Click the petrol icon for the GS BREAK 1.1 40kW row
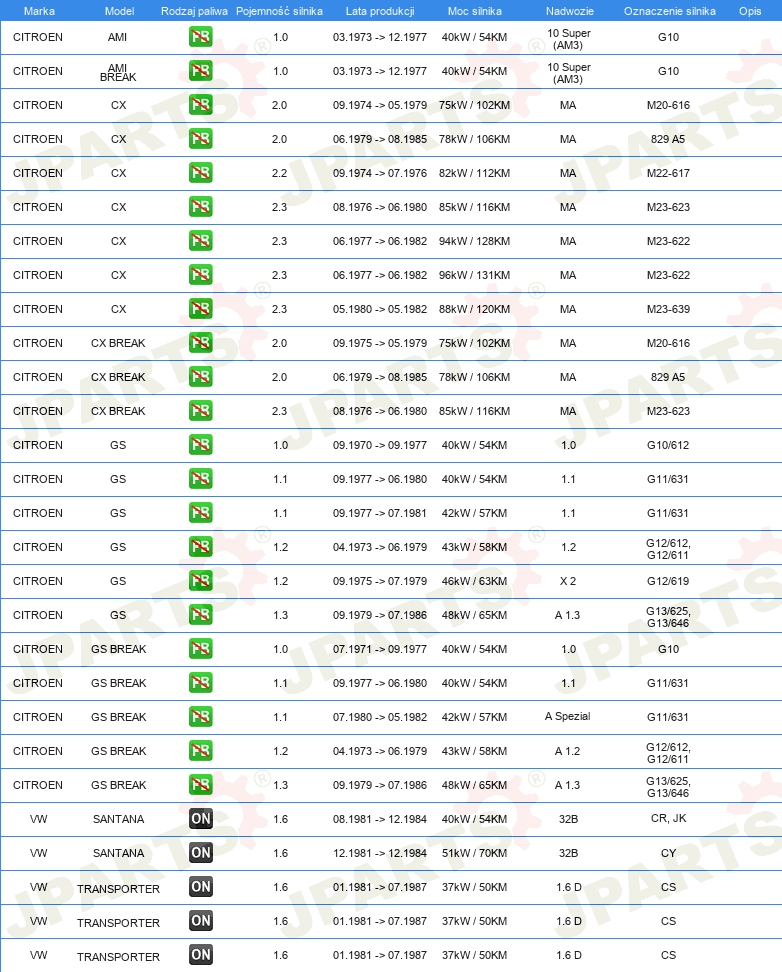The height and width of the screenshot is (972, 782). point(200,683)
